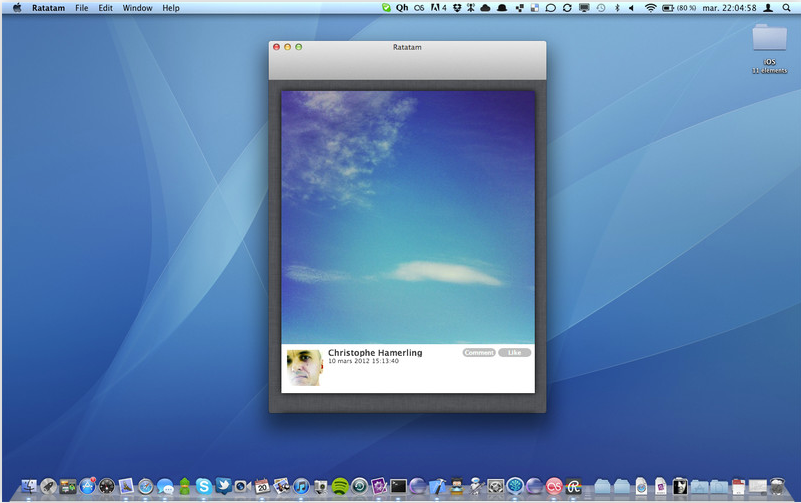Open the Help menu
801x503 pixels.
[171, 8]
